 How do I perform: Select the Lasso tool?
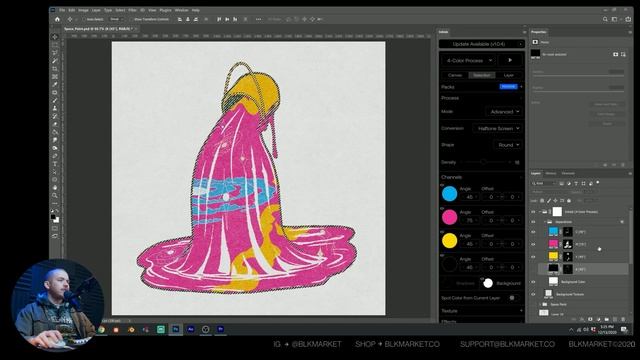tap(55, 53)
